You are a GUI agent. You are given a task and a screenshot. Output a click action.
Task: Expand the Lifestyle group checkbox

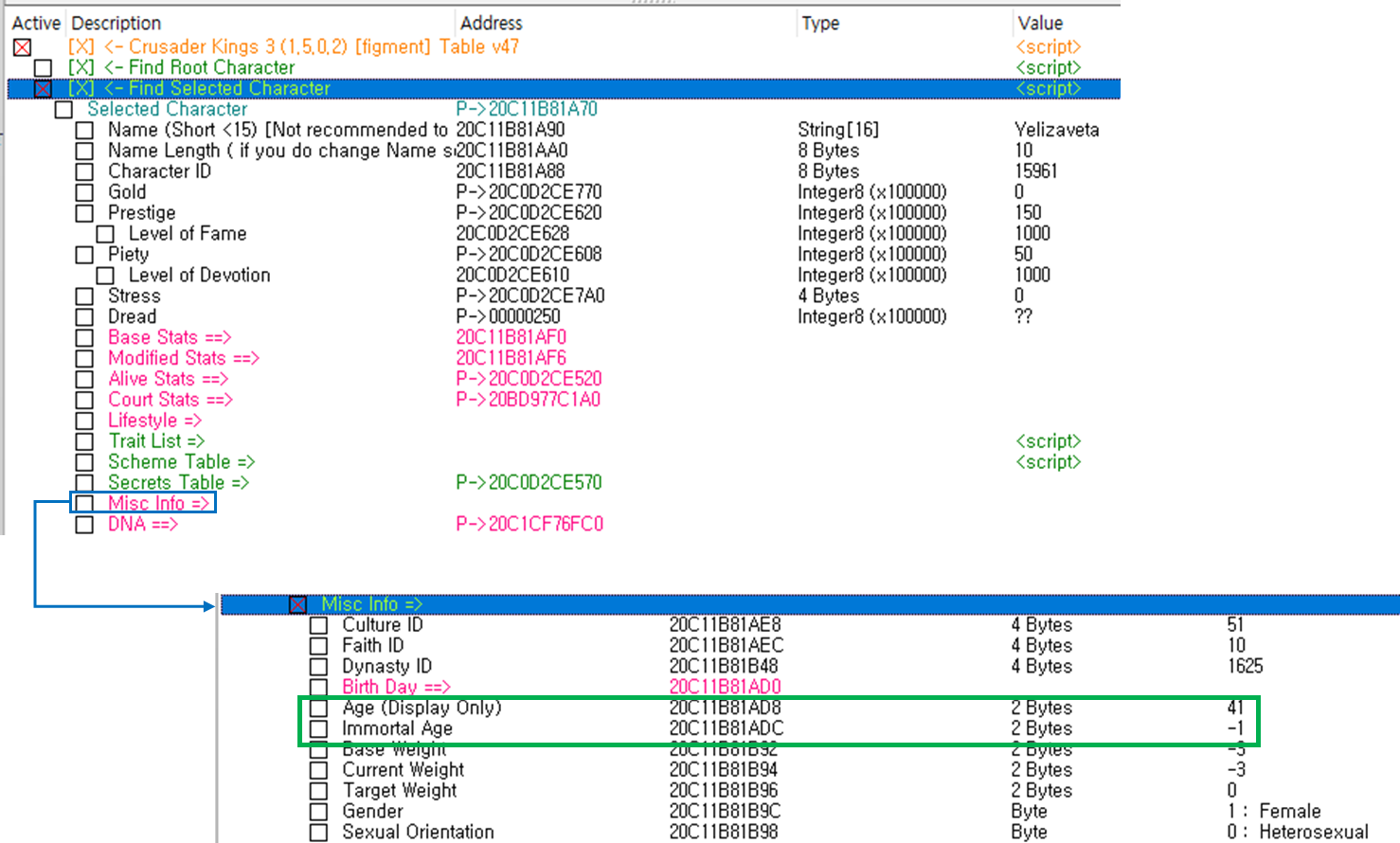(84, 422)
